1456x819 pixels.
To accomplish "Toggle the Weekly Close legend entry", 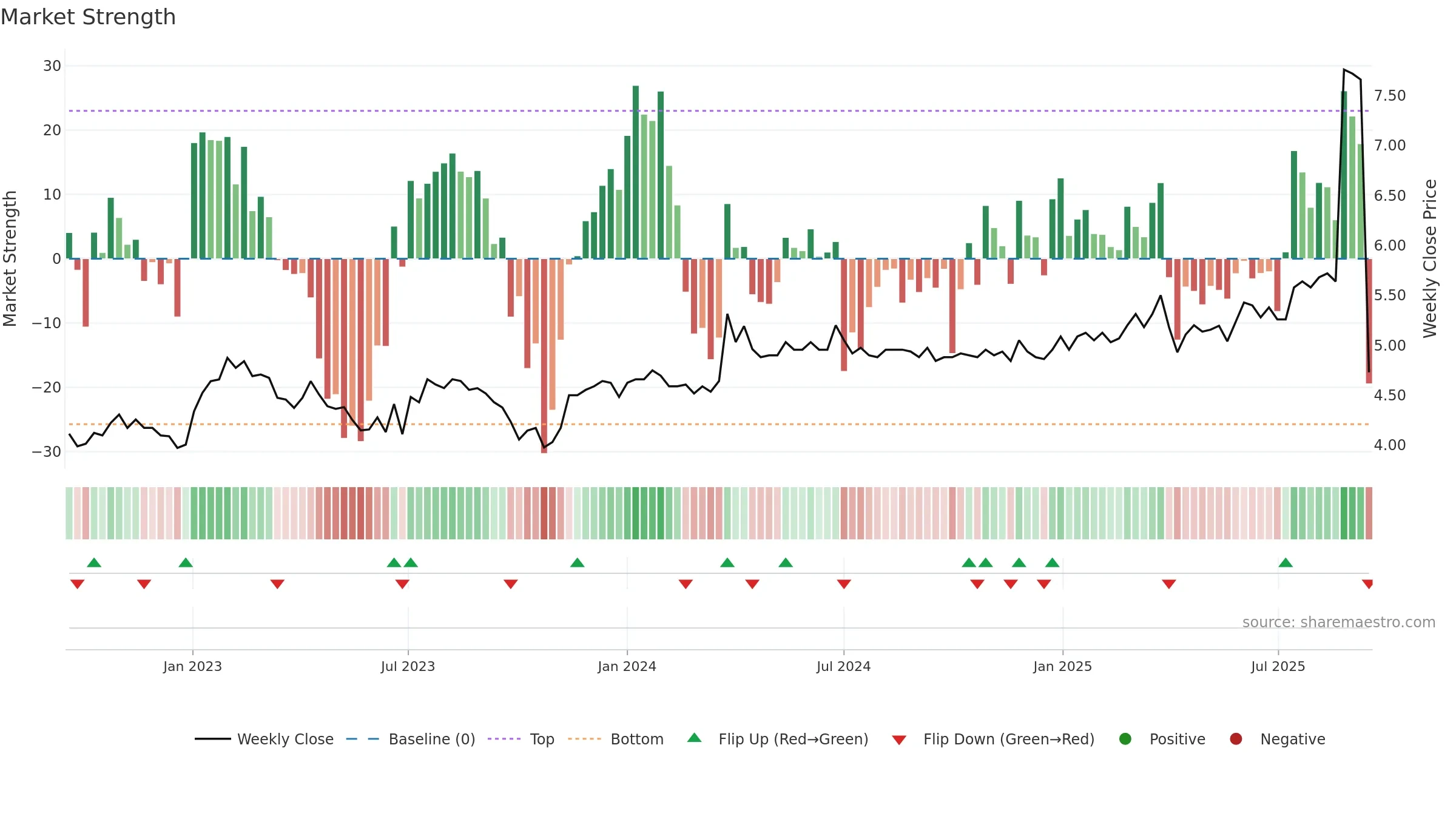I will click(264, 739).
